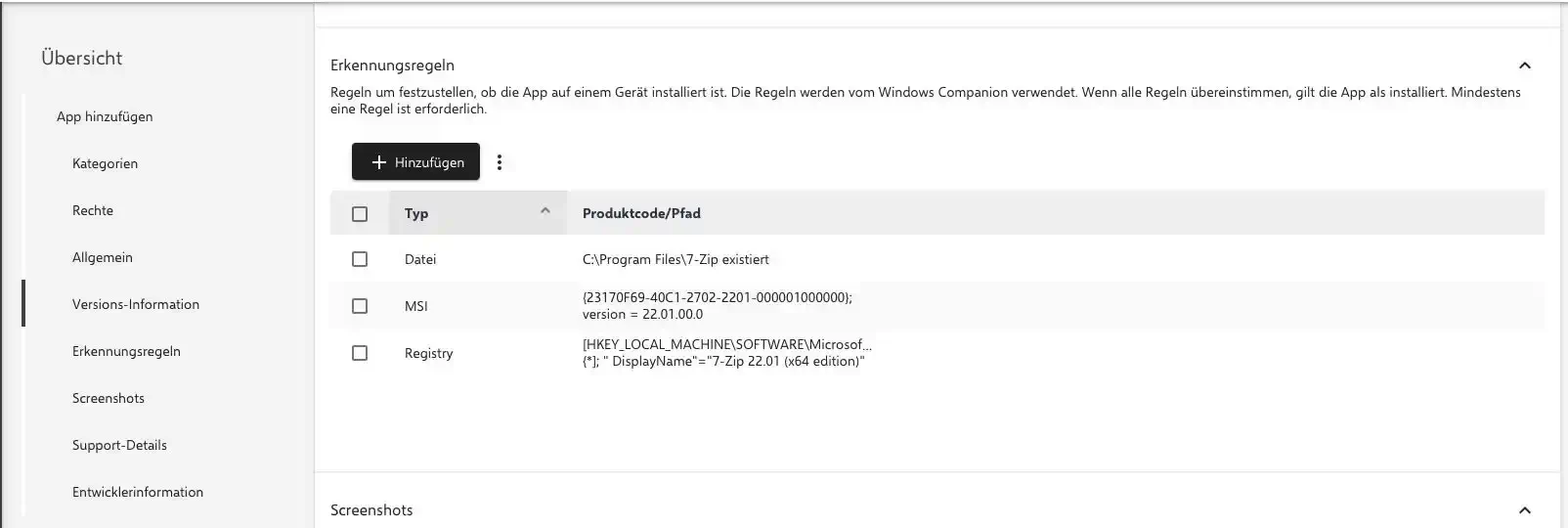Open Kategorien in the sidebar

[x=105, y=163]
